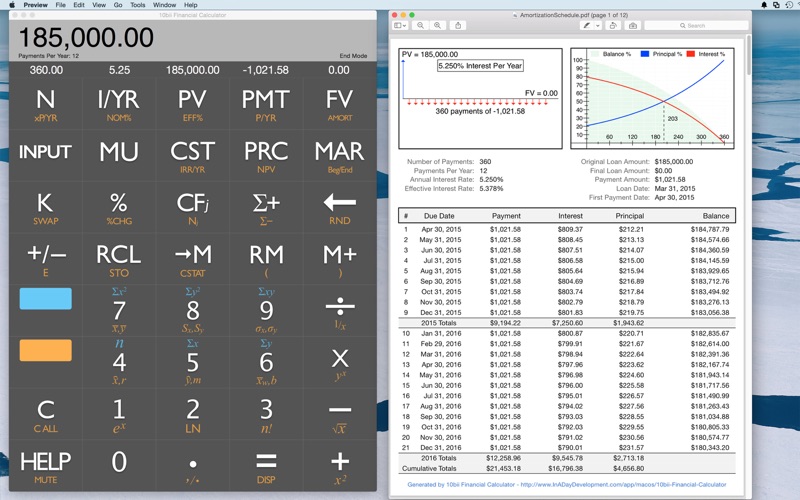Expand the highlight color dropdown arrow
The height and width of the screenshot is (500, 800).
pyautogui.click(x=598, y=26)
